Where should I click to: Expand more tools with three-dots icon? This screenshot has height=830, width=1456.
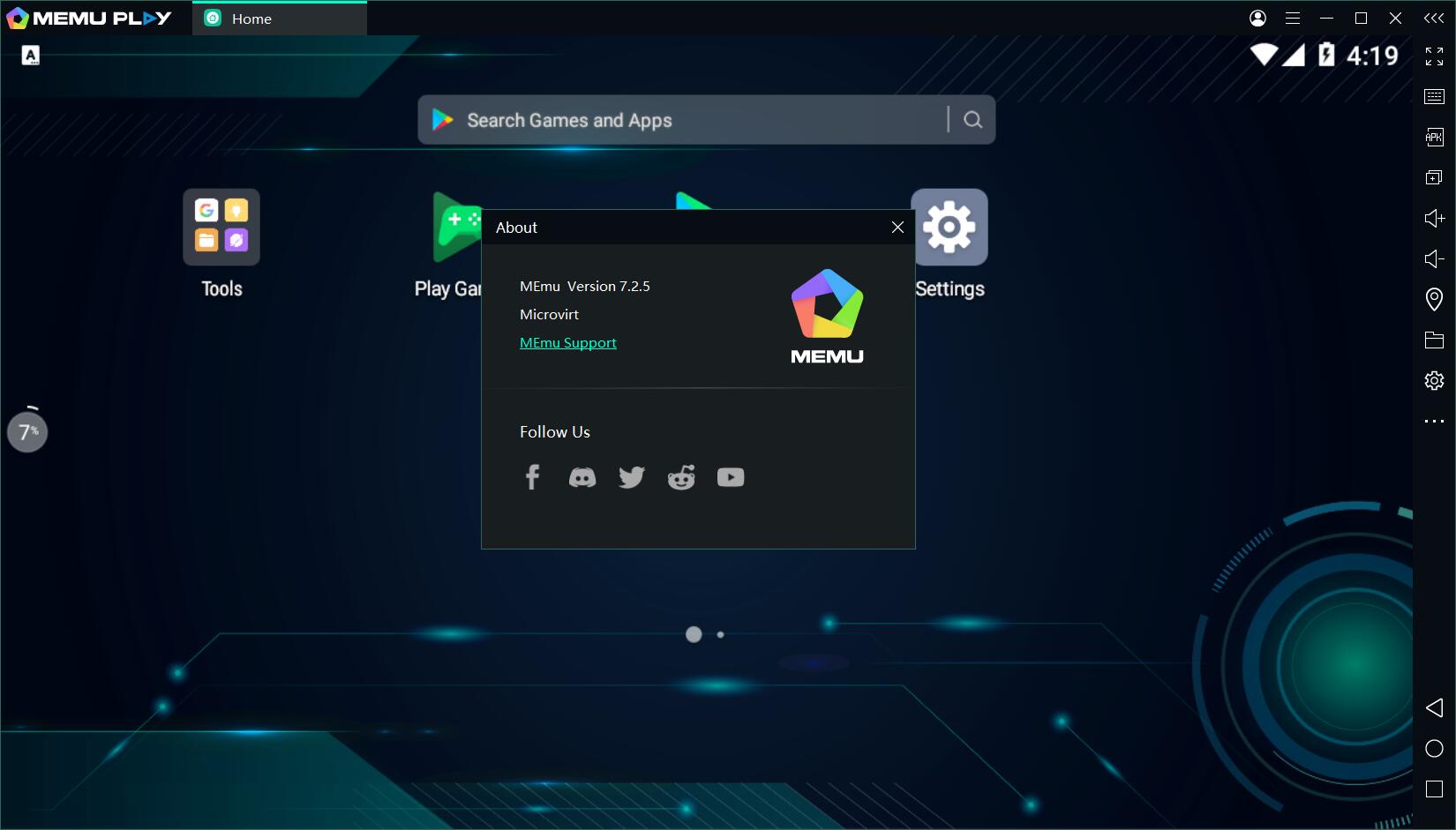1434,422
